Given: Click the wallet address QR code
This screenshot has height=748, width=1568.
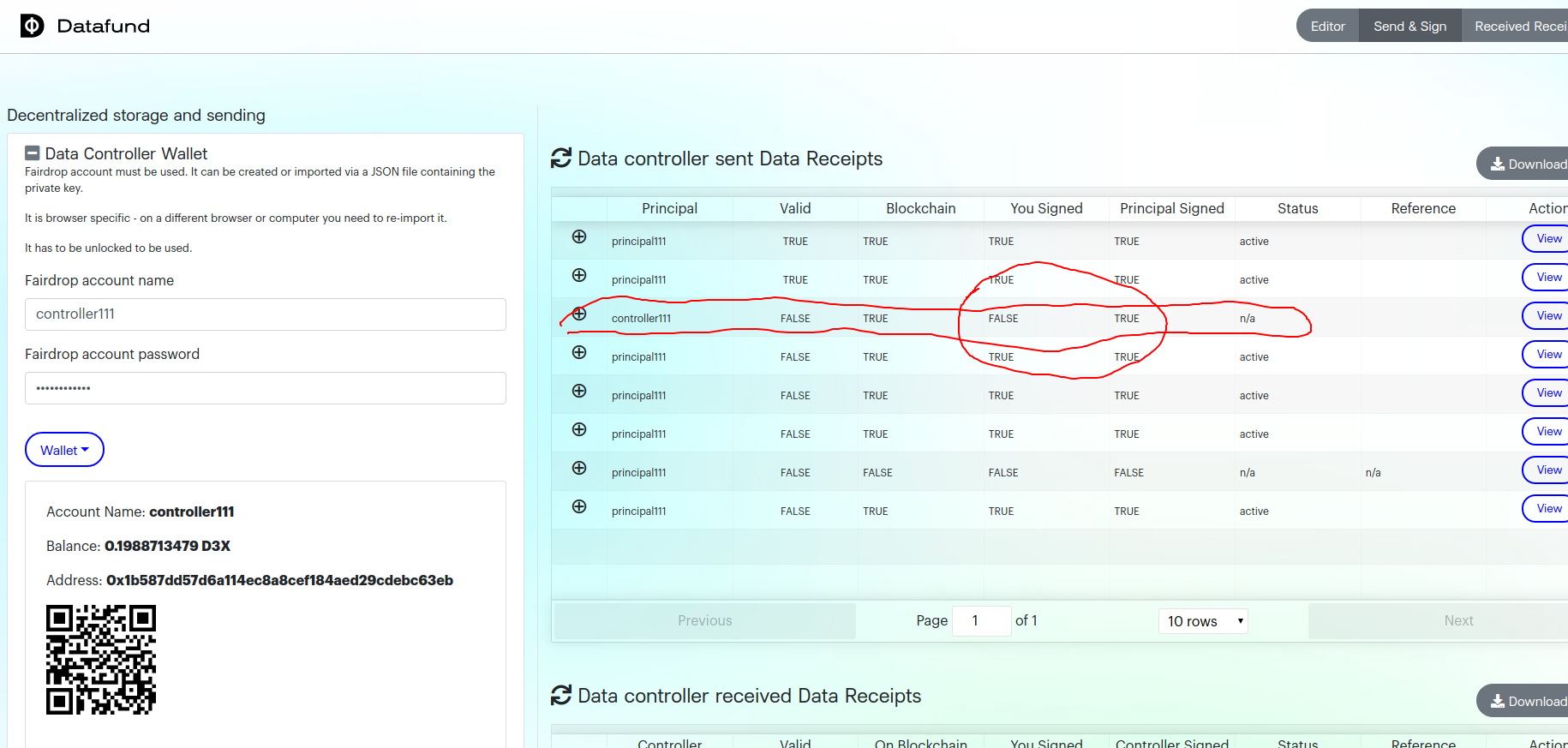Looking at the screenshot, I should pos(101,660).
